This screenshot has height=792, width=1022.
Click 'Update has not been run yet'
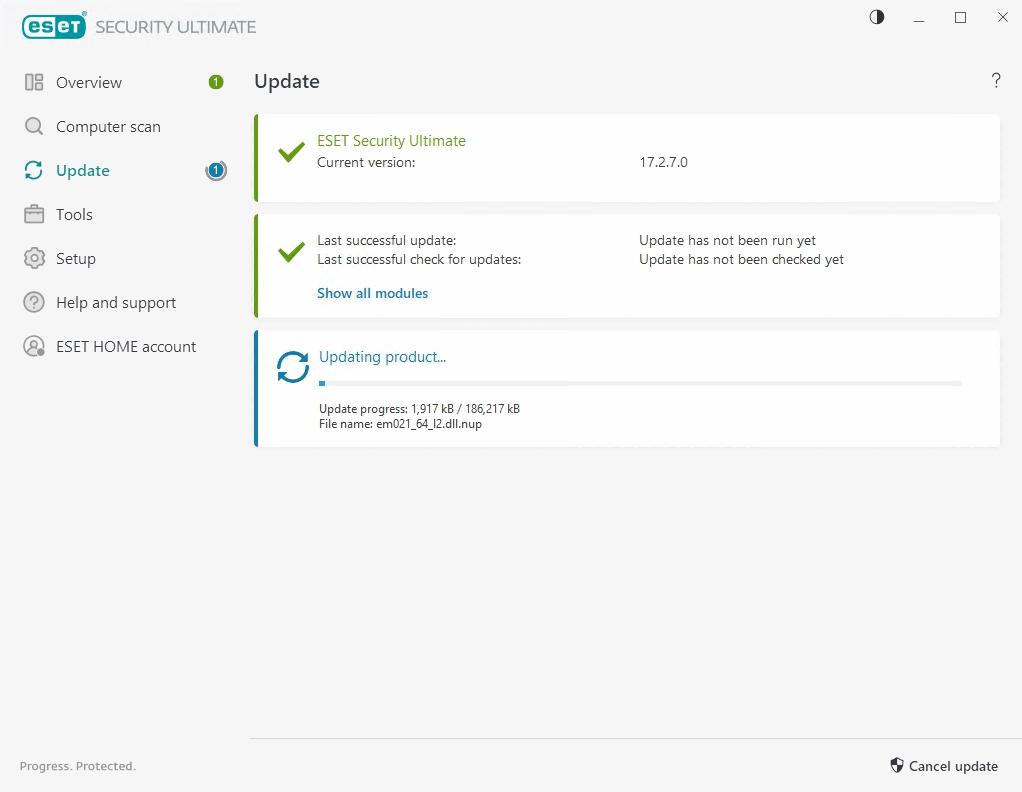[727, 241]
